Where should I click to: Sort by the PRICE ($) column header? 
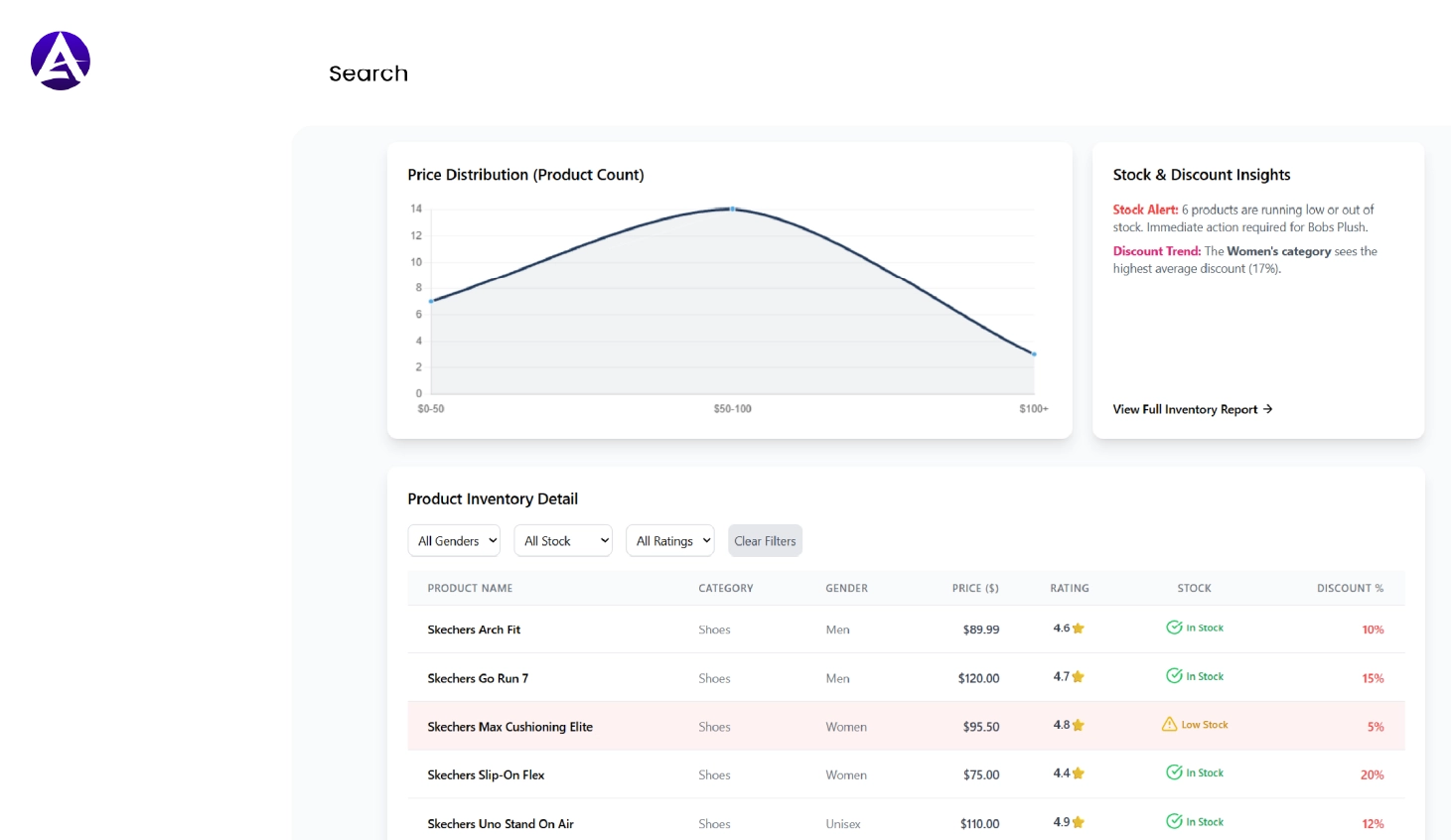click(976, 588)
